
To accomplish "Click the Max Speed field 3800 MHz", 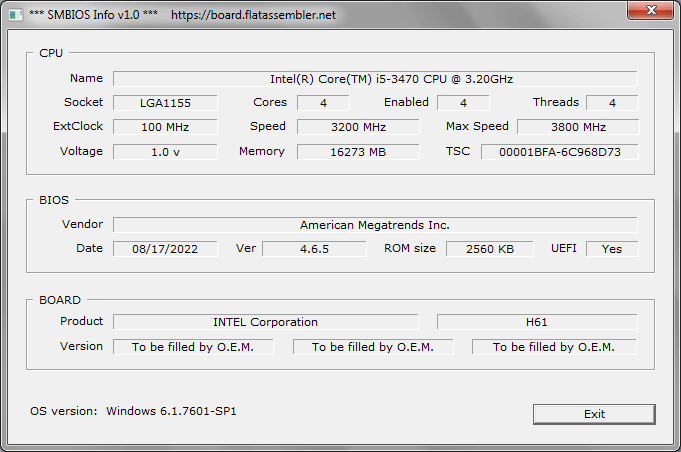I will click(578, 127).
